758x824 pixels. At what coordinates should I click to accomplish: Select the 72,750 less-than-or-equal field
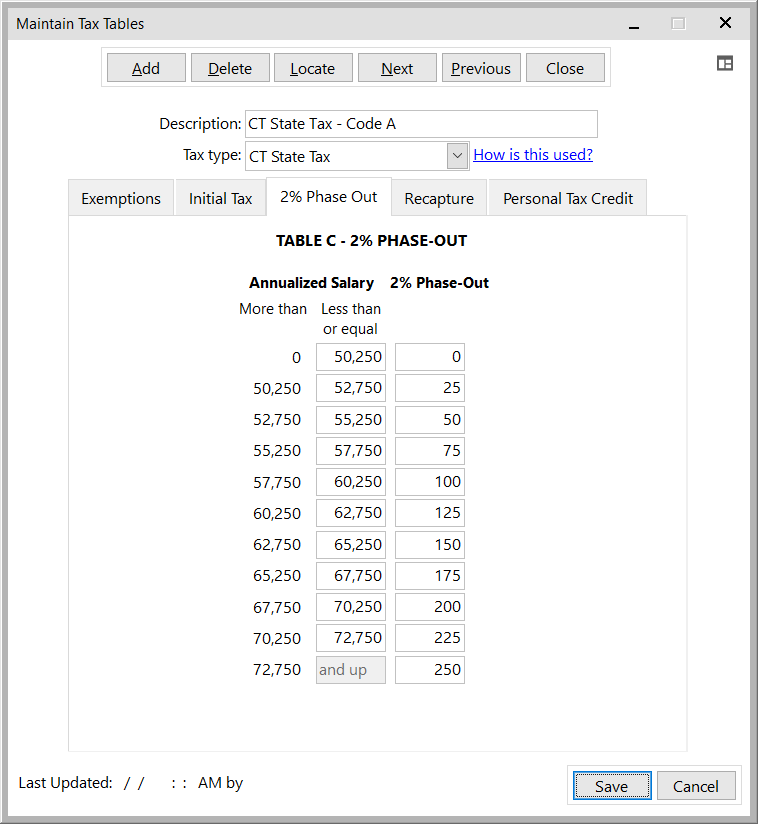point(351,638)
